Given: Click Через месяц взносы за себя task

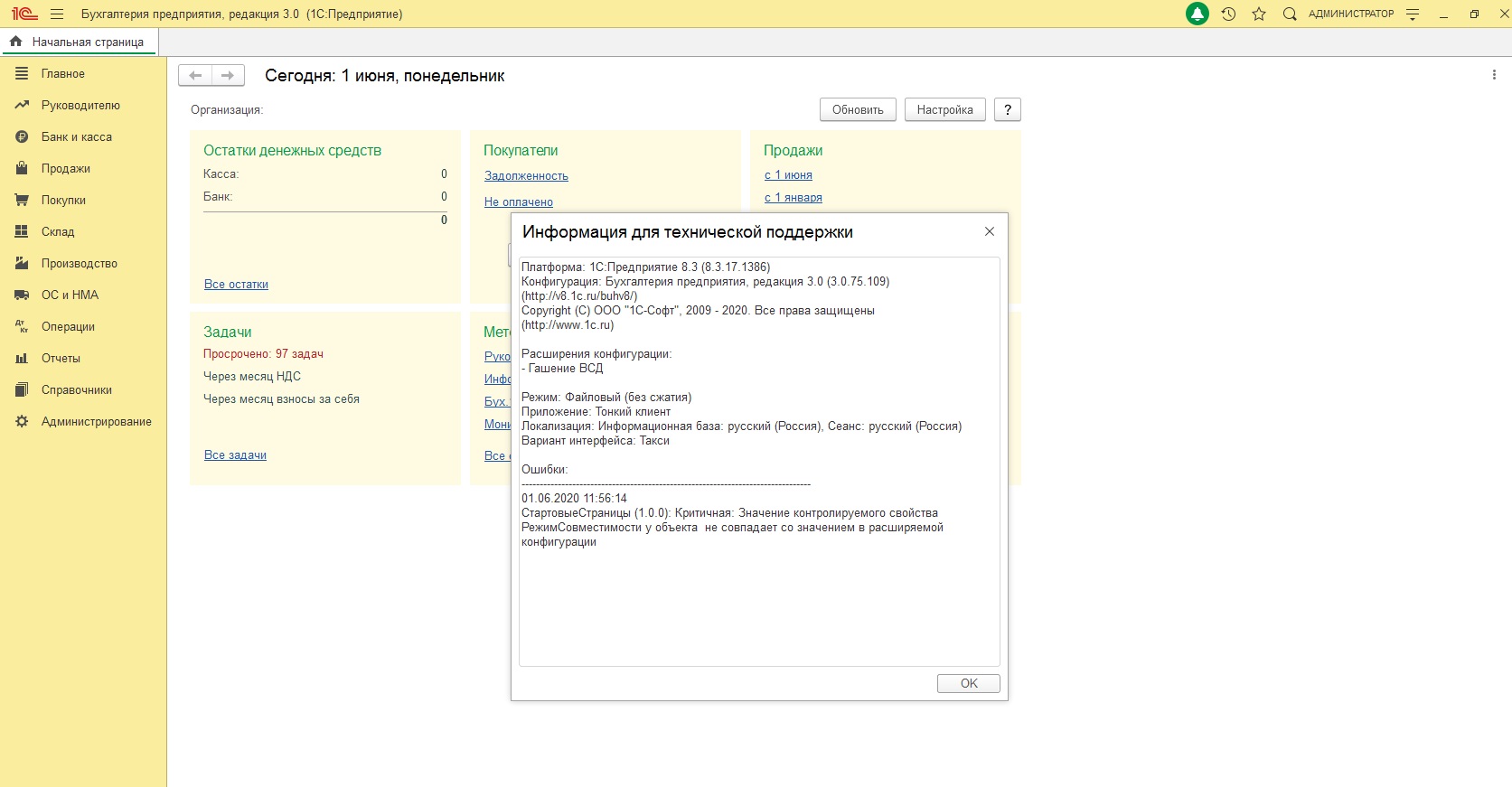Looking at the screenshot, I should tap(281, 398).
